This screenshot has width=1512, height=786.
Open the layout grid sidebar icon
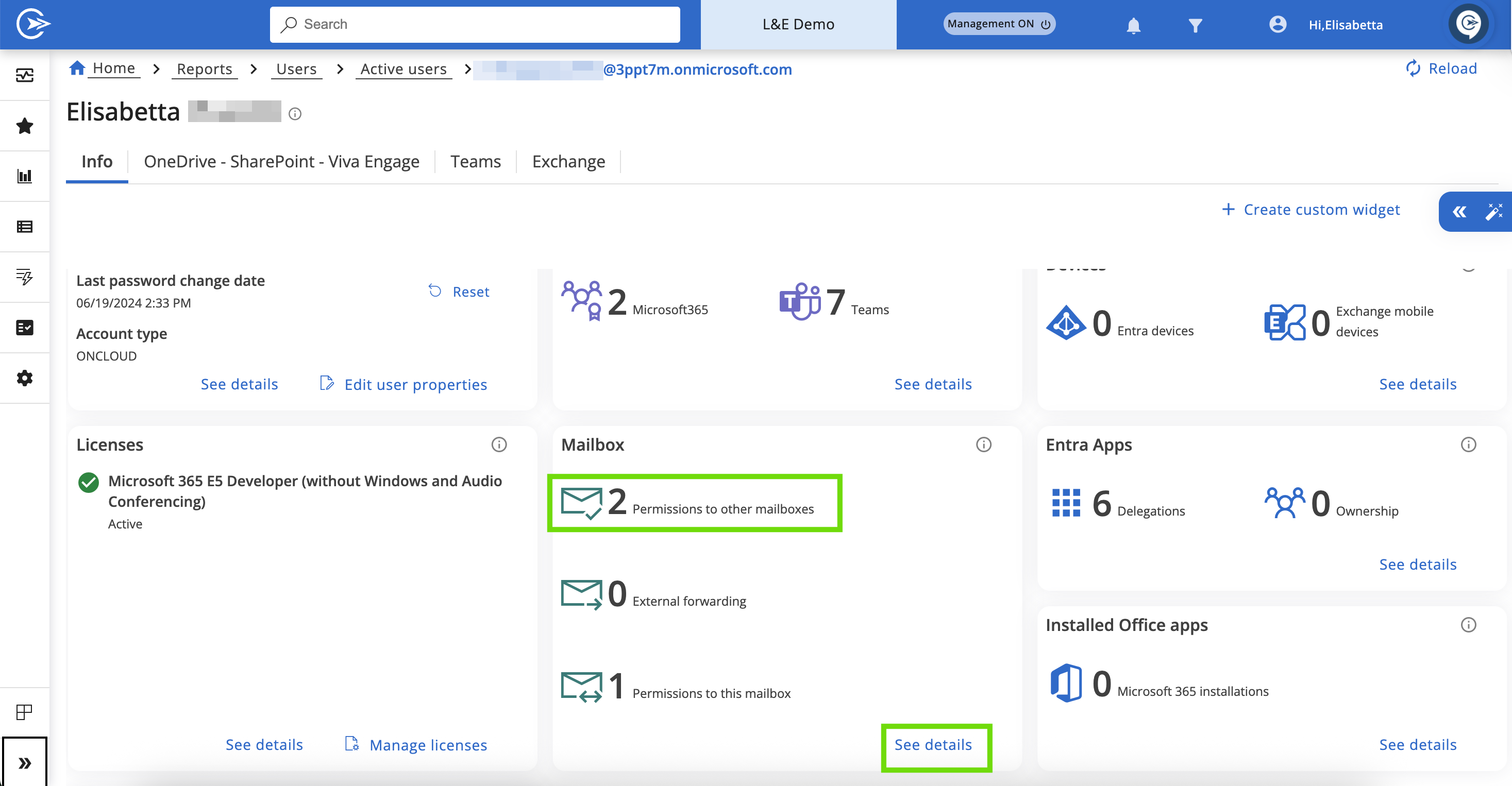tap(25, 712)
